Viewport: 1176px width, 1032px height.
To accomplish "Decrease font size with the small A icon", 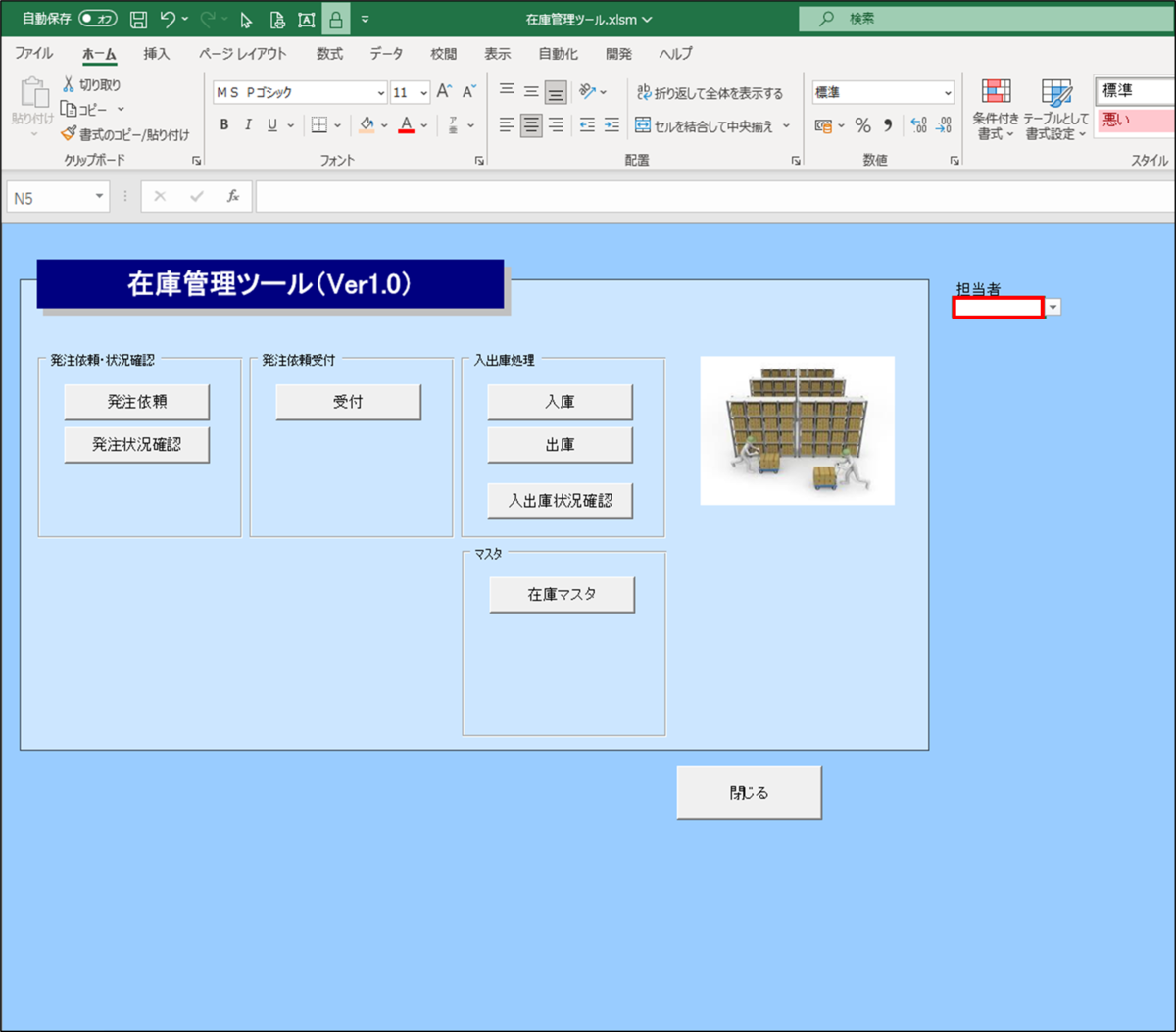I will 468,92.
